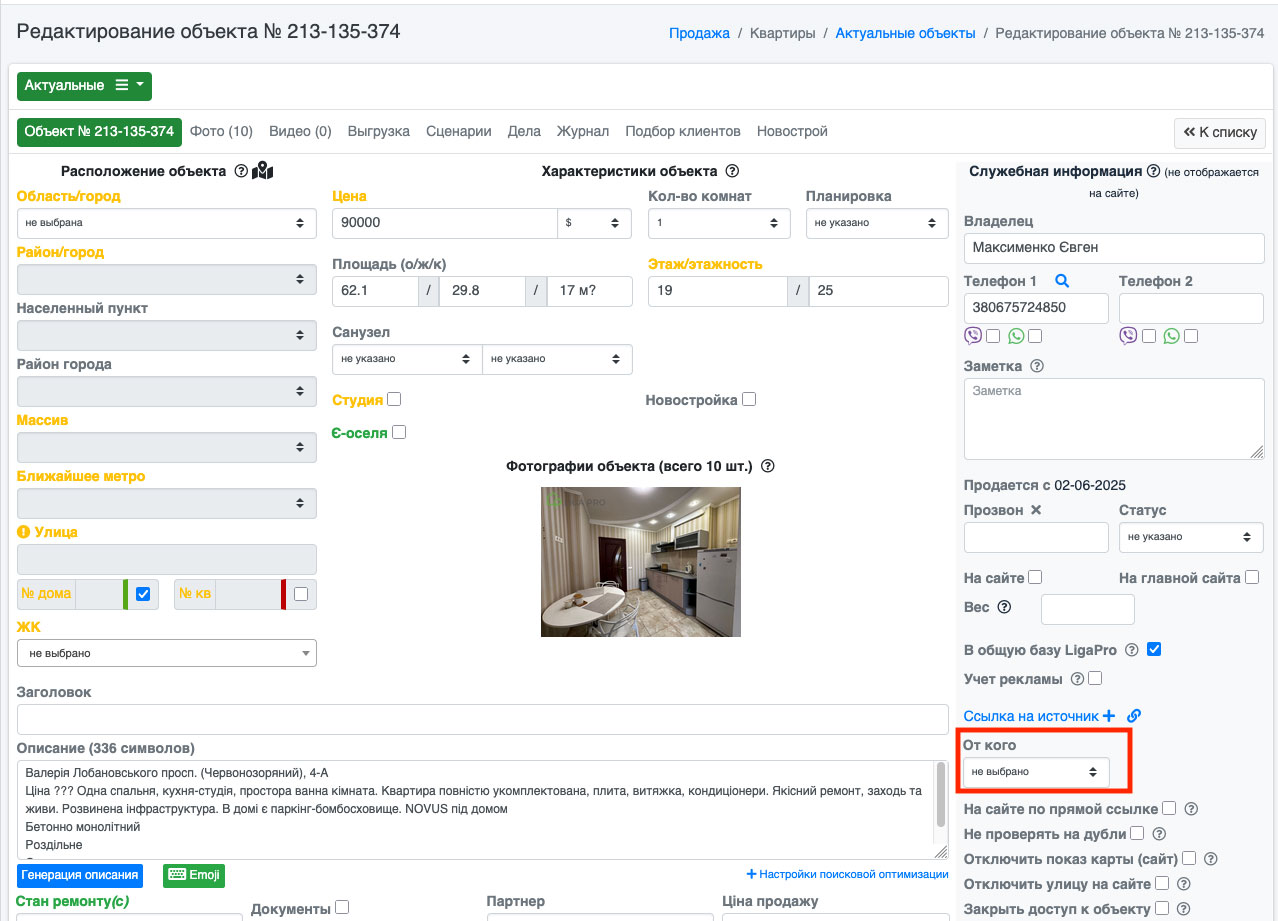
Task: Open the Кол-во комнат dropdown
Action: (x=718, y=223)
